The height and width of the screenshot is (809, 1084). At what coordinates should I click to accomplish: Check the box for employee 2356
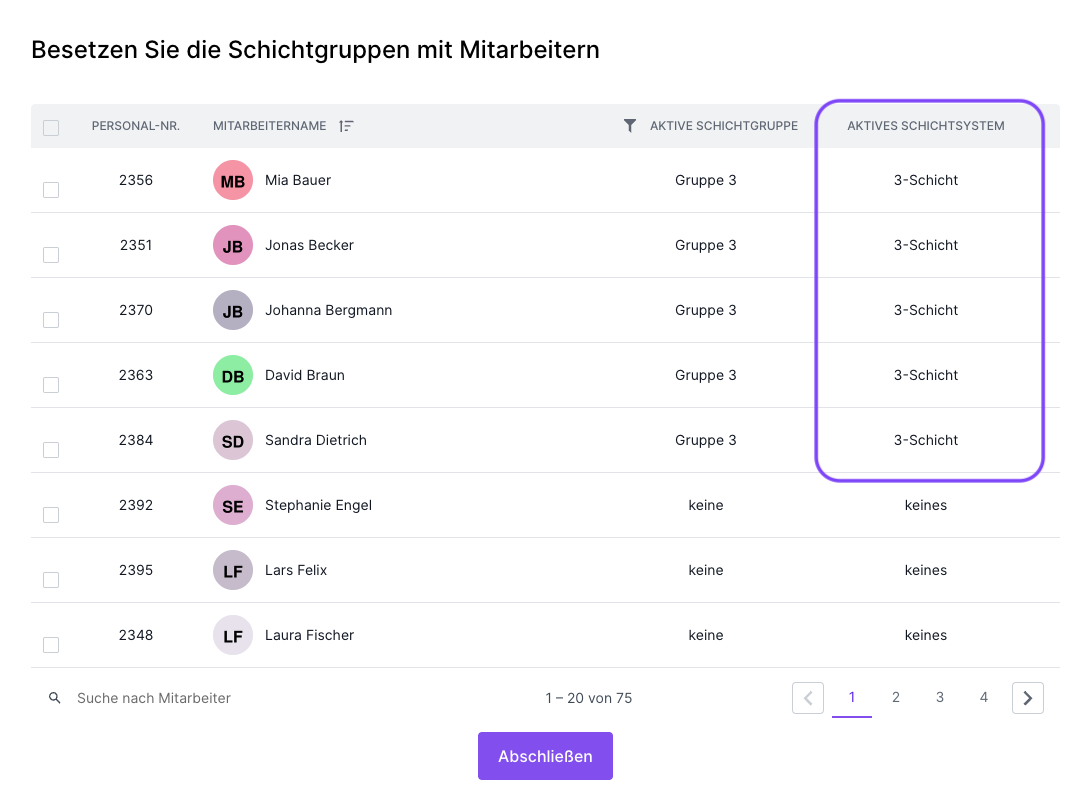coord(51,190)
